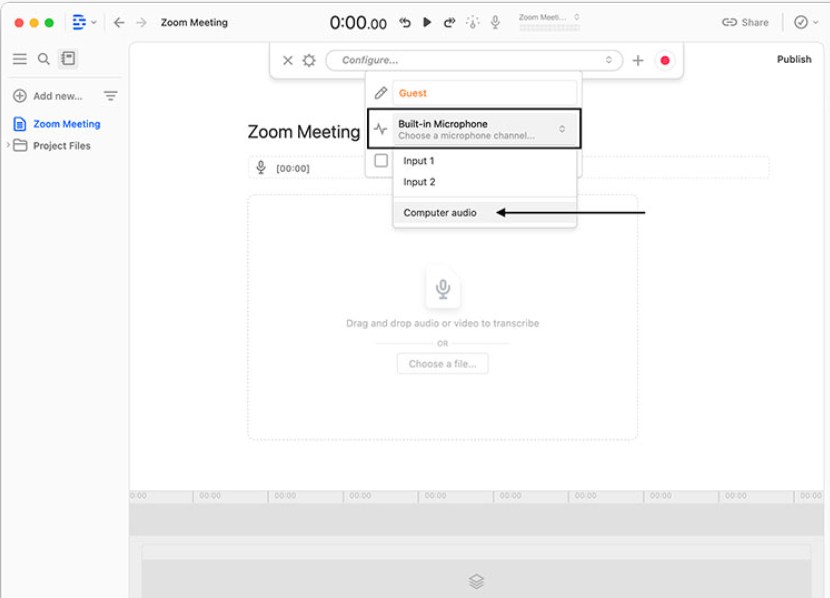Image resolution: width=830 pixels, height=598 pixels.
Task: Expand the Project Files folder
Action: pyautogui.click(x=10, y=145)
